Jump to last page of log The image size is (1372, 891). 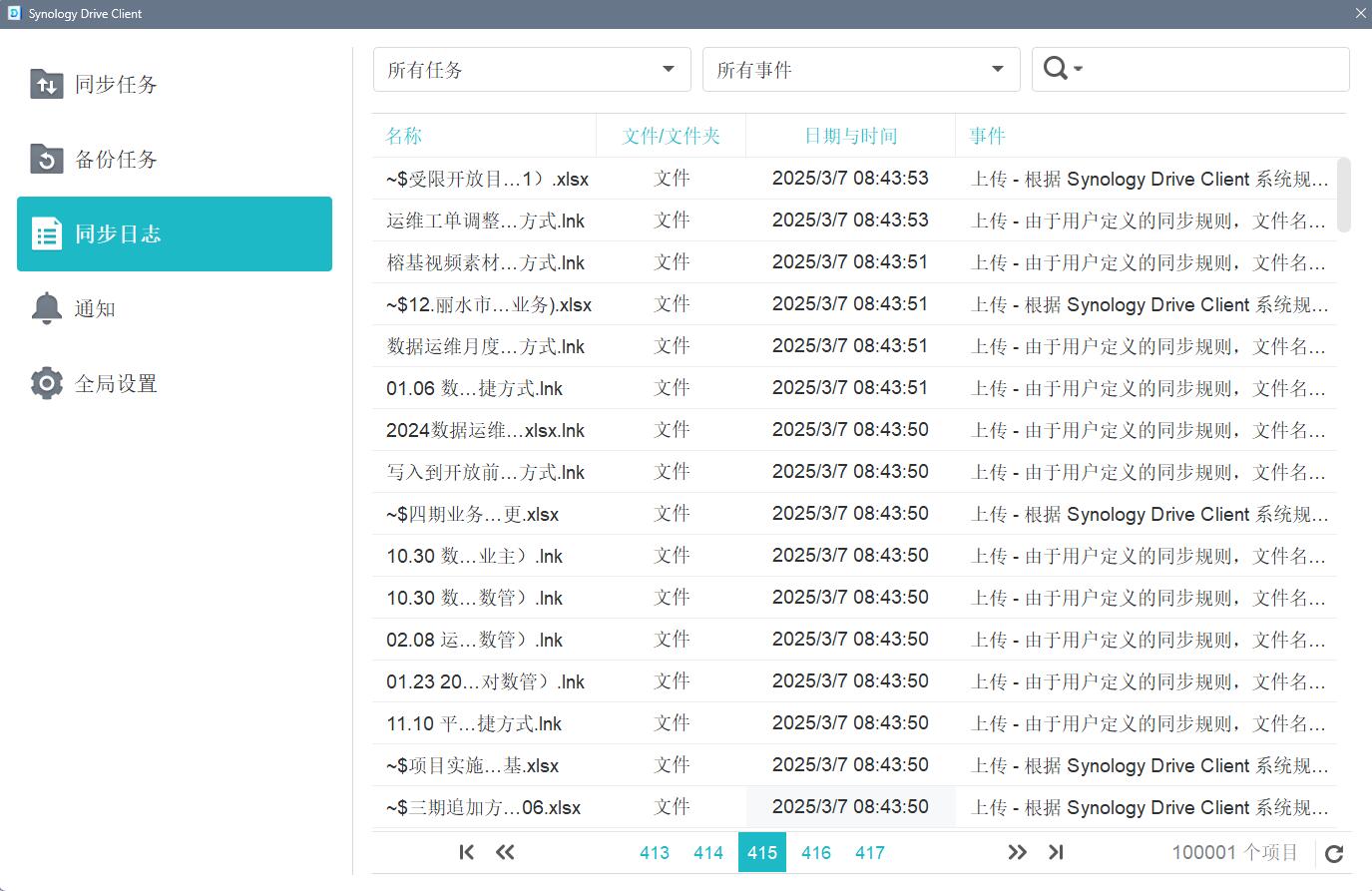(x=1056, y=852)
